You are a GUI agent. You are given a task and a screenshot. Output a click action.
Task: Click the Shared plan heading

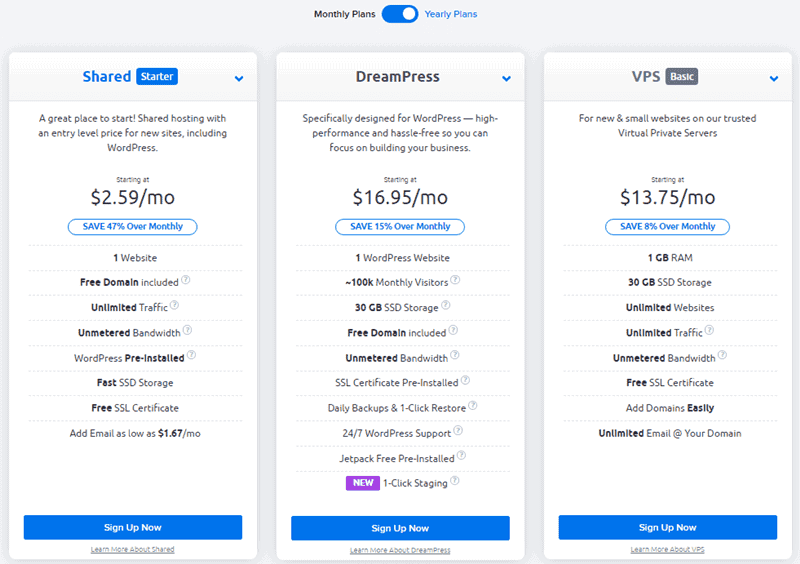[x=107, y=77]
